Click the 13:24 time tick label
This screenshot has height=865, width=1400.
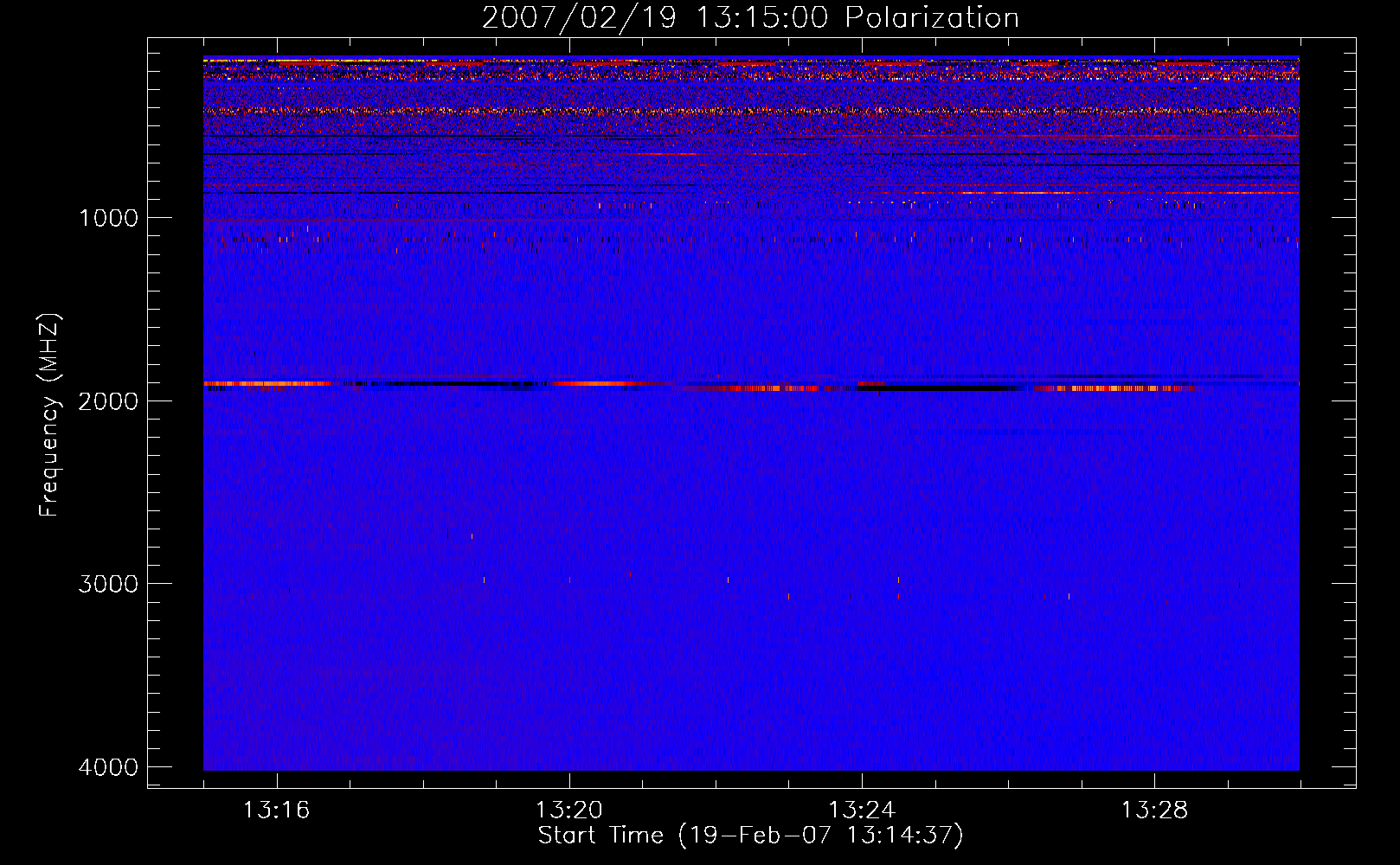tap(862, 811)
